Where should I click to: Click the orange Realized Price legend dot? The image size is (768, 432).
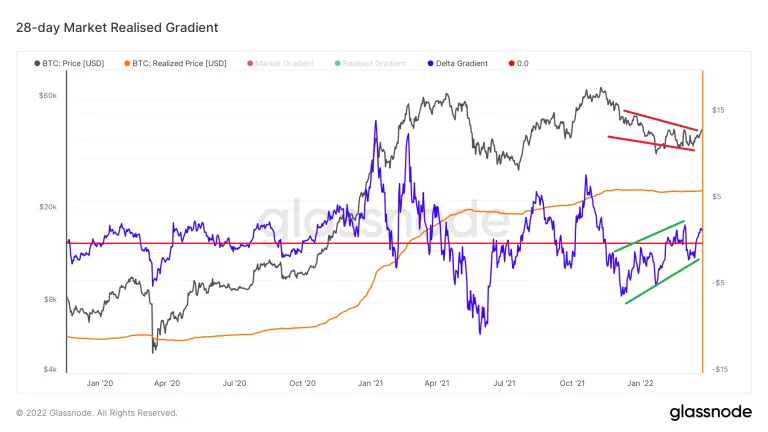coord(127,63)
